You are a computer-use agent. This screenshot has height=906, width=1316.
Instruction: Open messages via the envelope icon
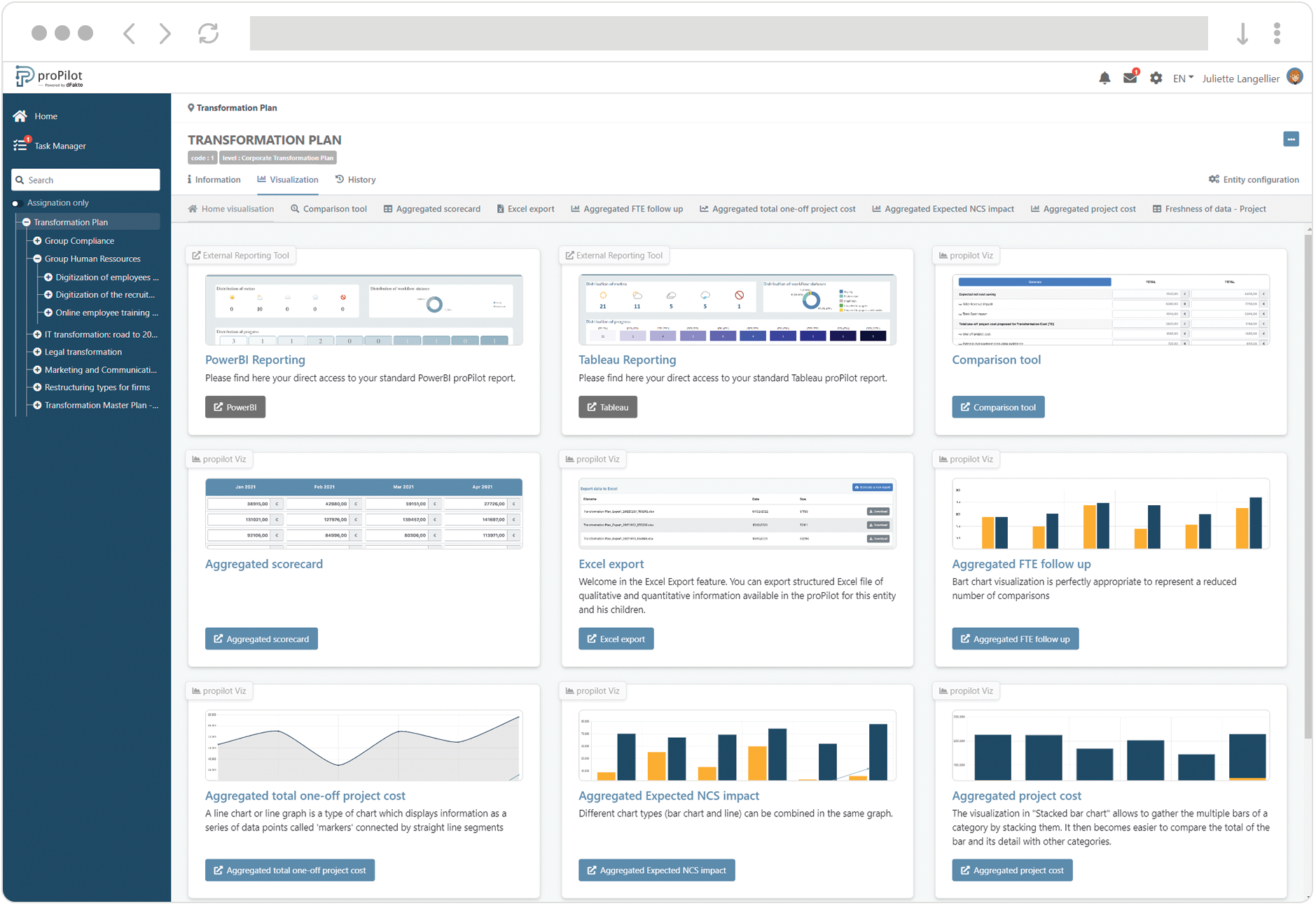1130,78
